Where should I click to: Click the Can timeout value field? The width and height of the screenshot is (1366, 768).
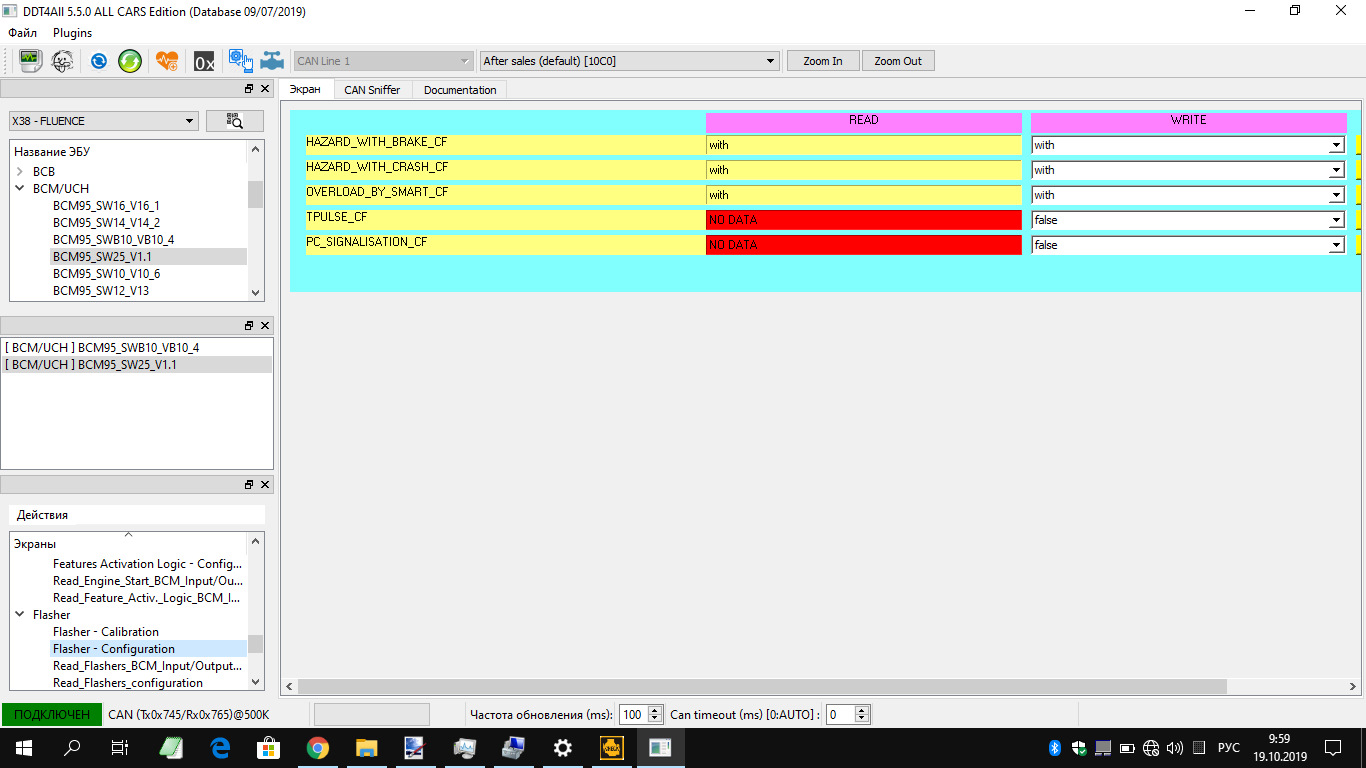point(840,715)
